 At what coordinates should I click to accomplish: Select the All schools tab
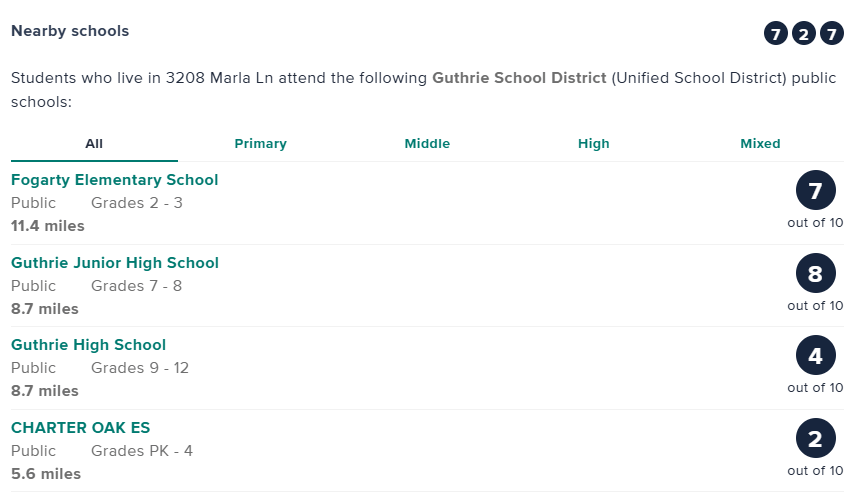coord(94,144)
